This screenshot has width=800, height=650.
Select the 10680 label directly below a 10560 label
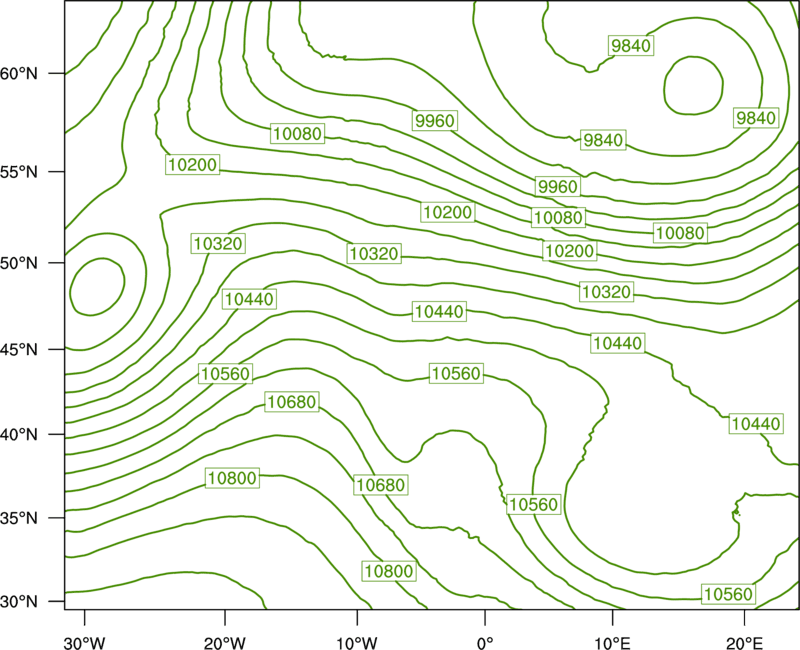pos(292,402)
